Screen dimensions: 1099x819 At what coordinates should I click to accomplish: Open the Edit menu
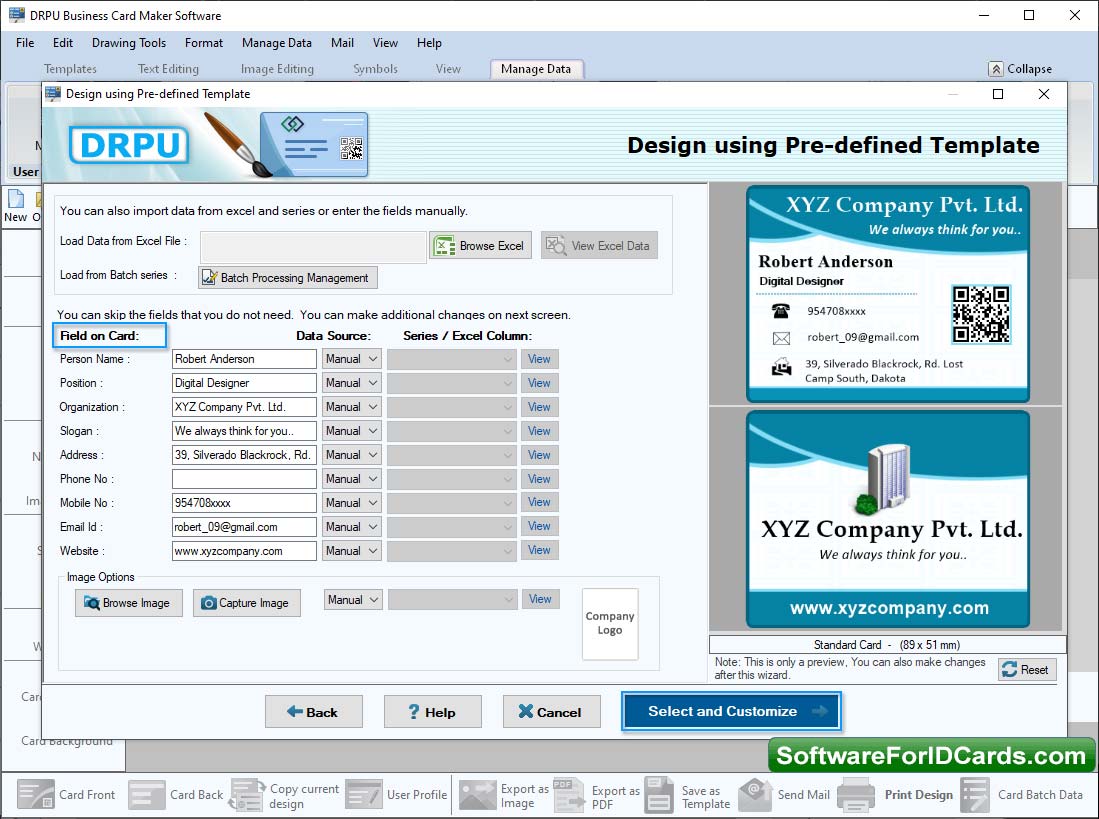point(62,43)
